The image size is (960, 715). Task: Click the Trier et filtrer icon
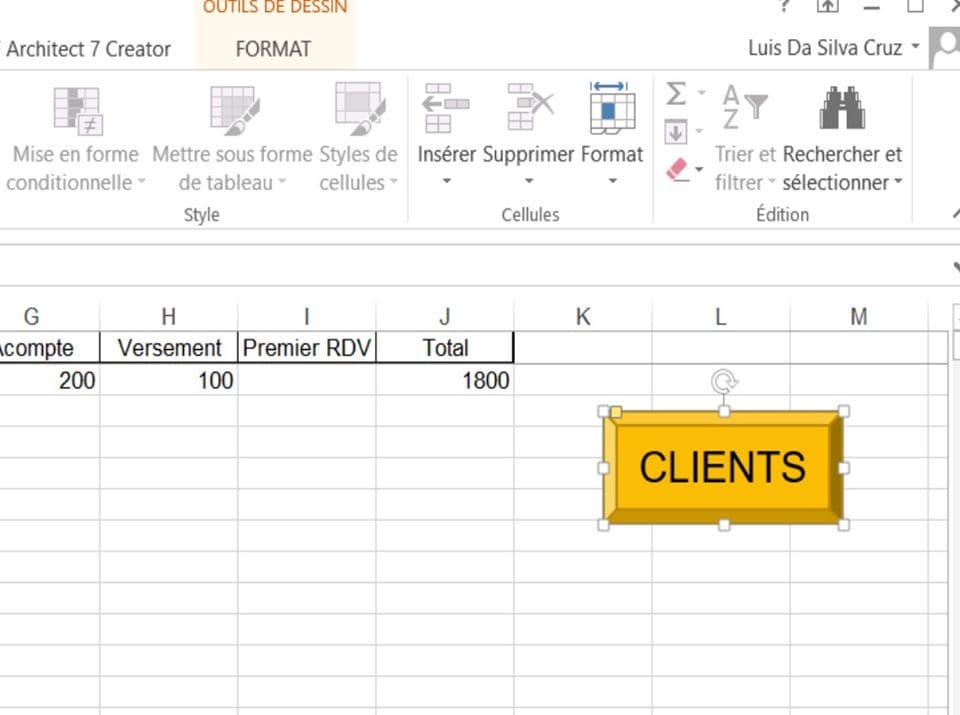point(744,108)
